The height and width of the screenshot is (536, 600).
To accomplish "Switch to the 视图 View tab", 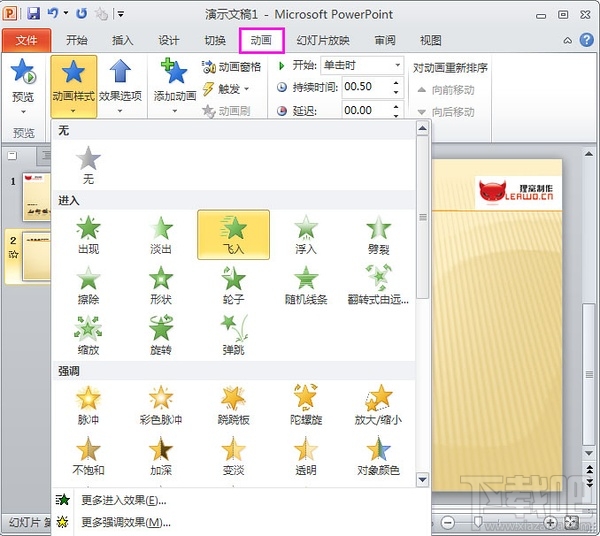I will 430,40.
